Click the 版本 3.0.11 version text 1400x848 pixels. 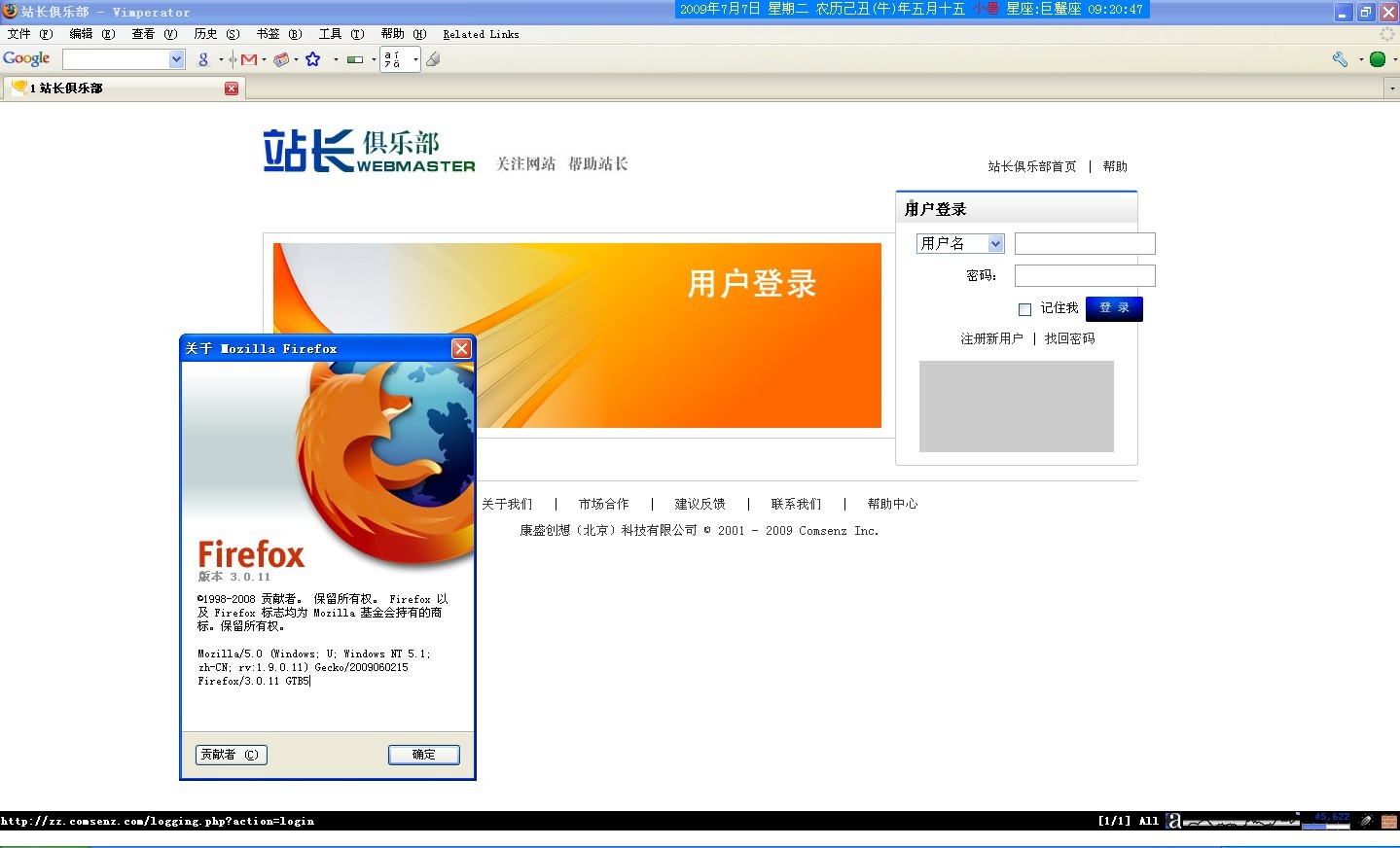coord(234,577)
